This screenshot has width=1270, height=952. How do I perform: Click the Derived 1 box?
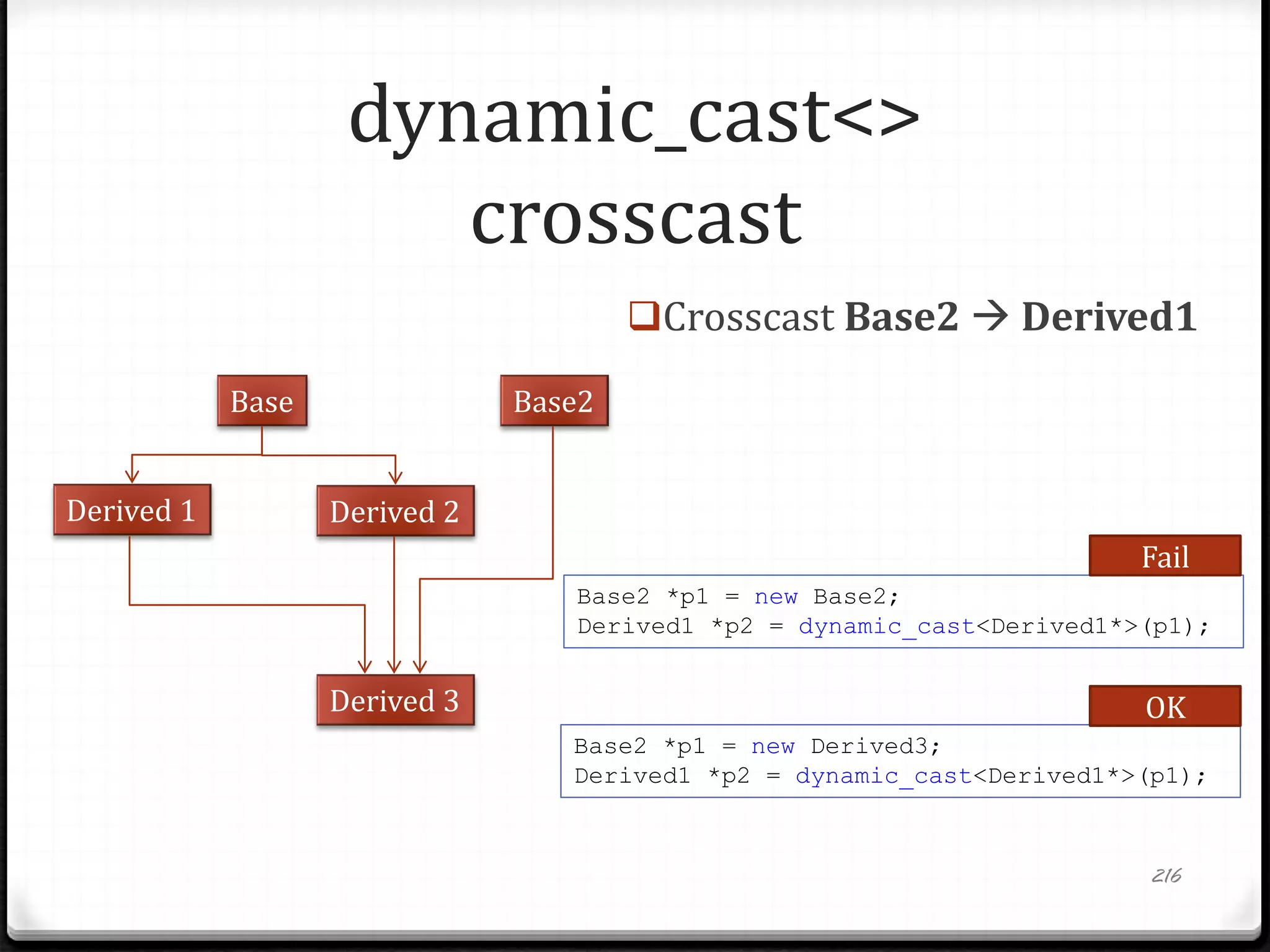tap(132, 510)
